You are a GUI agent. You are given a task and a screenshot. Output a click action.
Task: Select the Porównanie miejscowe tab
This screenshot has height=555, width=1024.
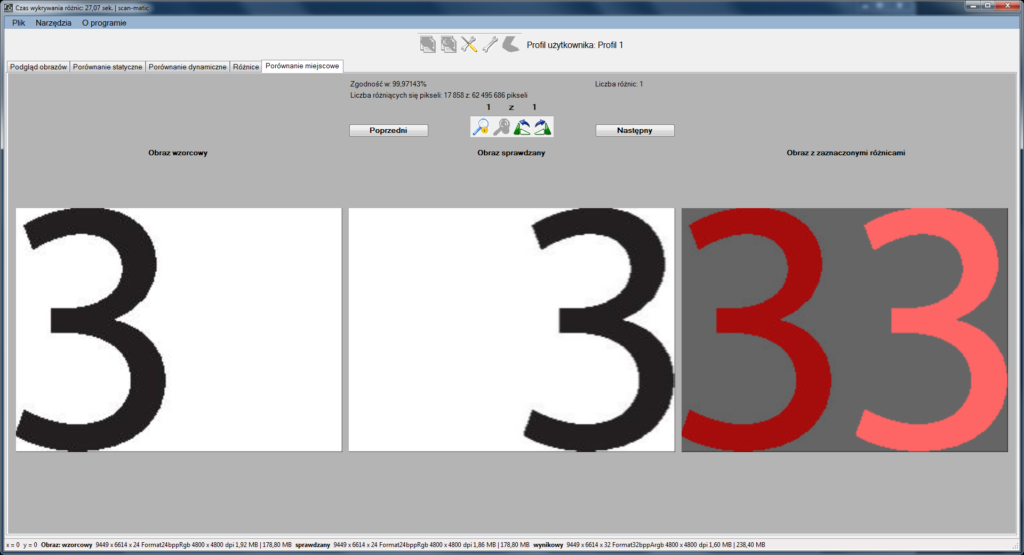point(302,66)
